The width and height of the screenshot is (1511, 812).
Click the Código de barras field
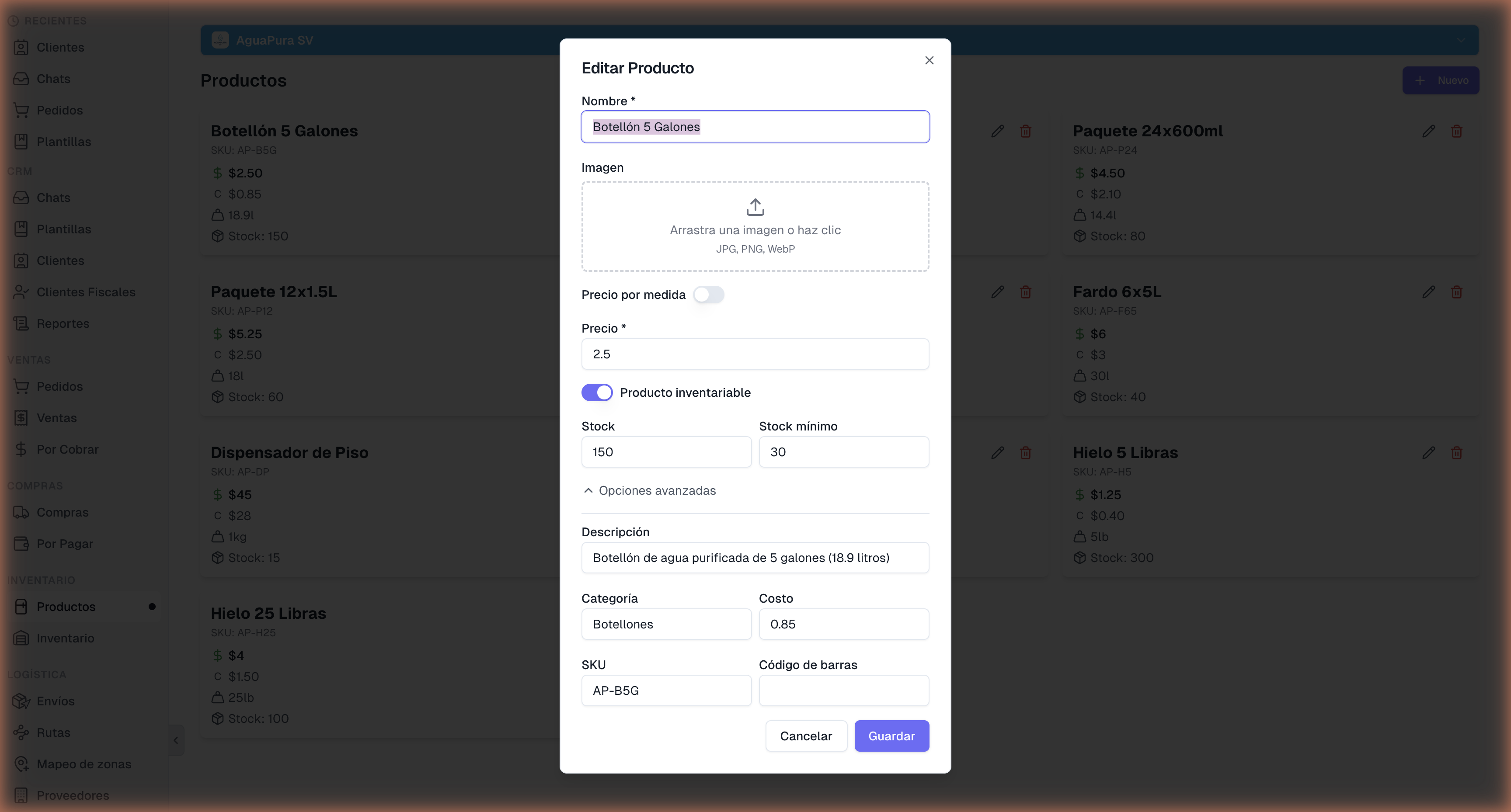point(843,691)
